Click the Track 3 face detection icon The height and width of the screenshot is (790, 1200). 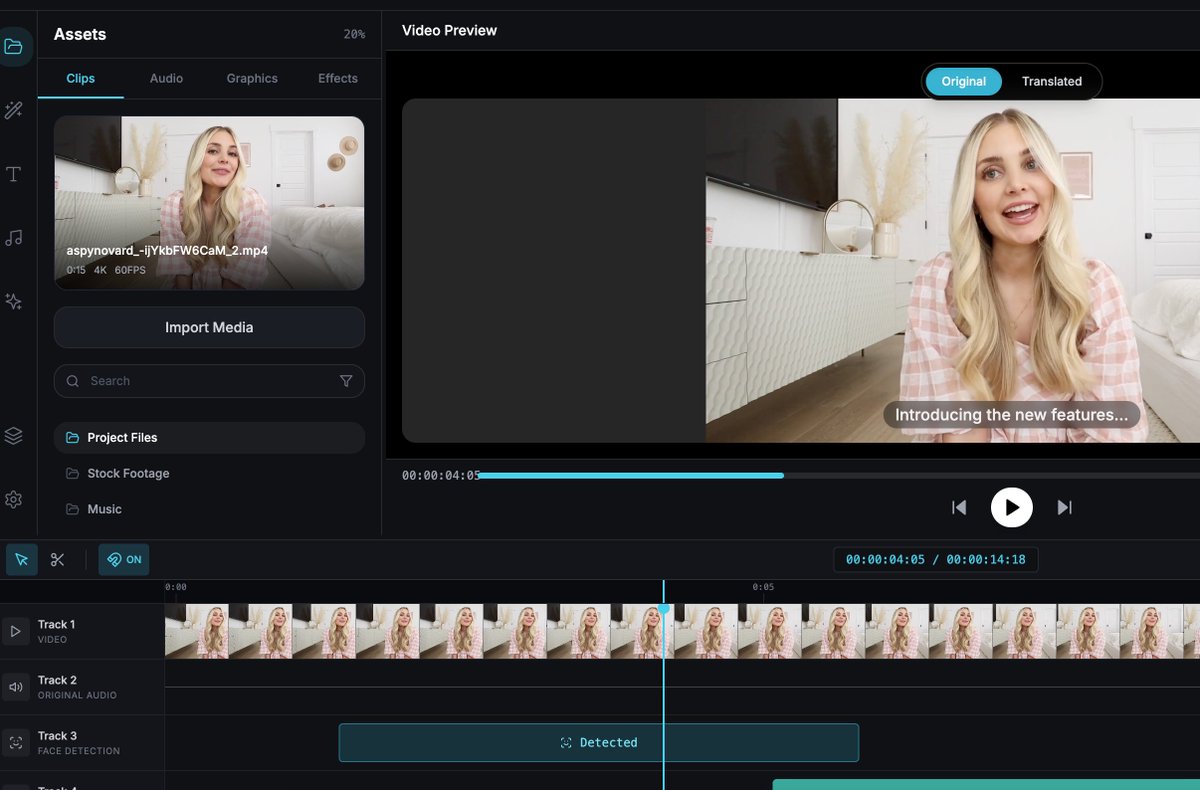[15, 743]
